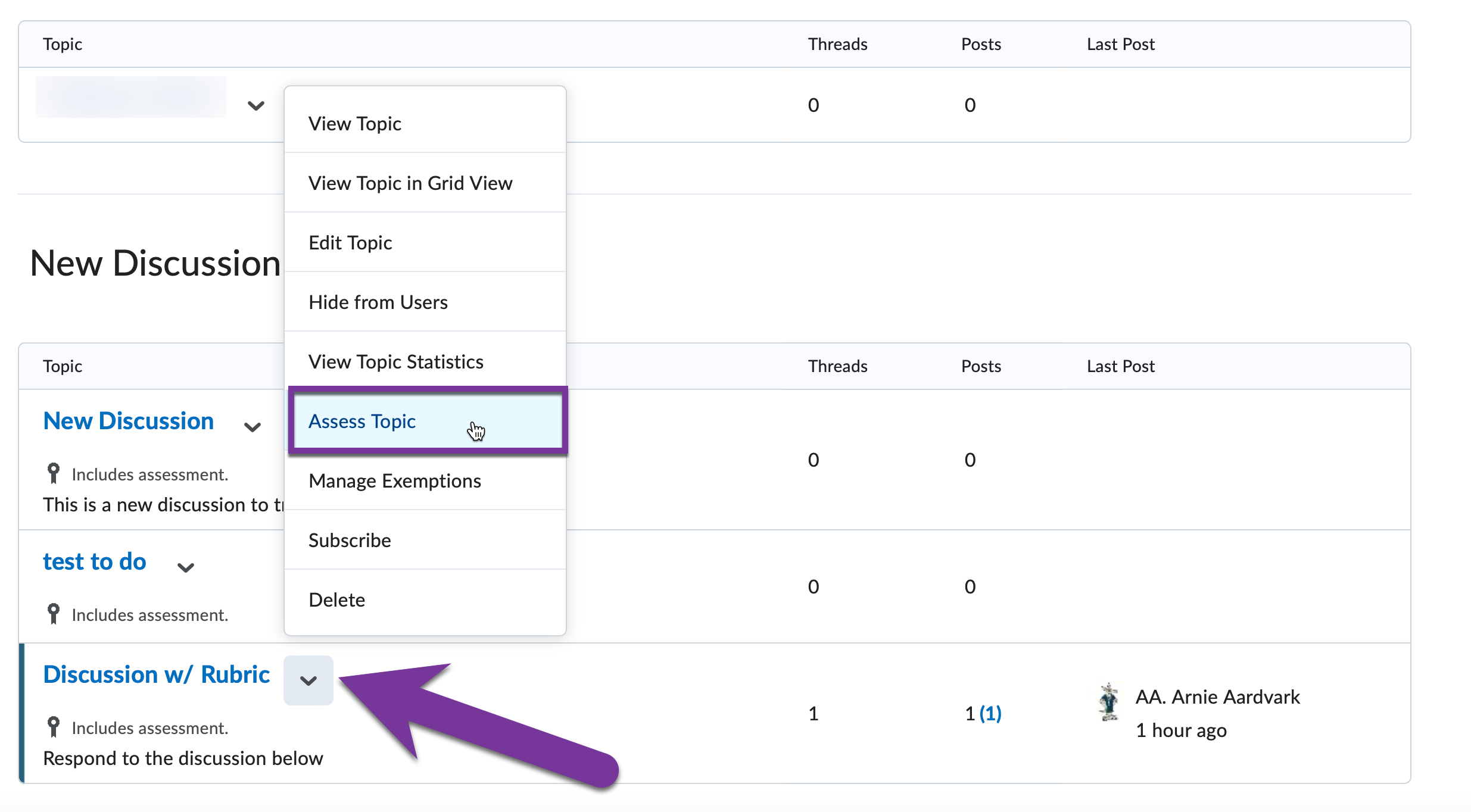Open the test to do topic link
1471x812 pixels.
(95, 561)
